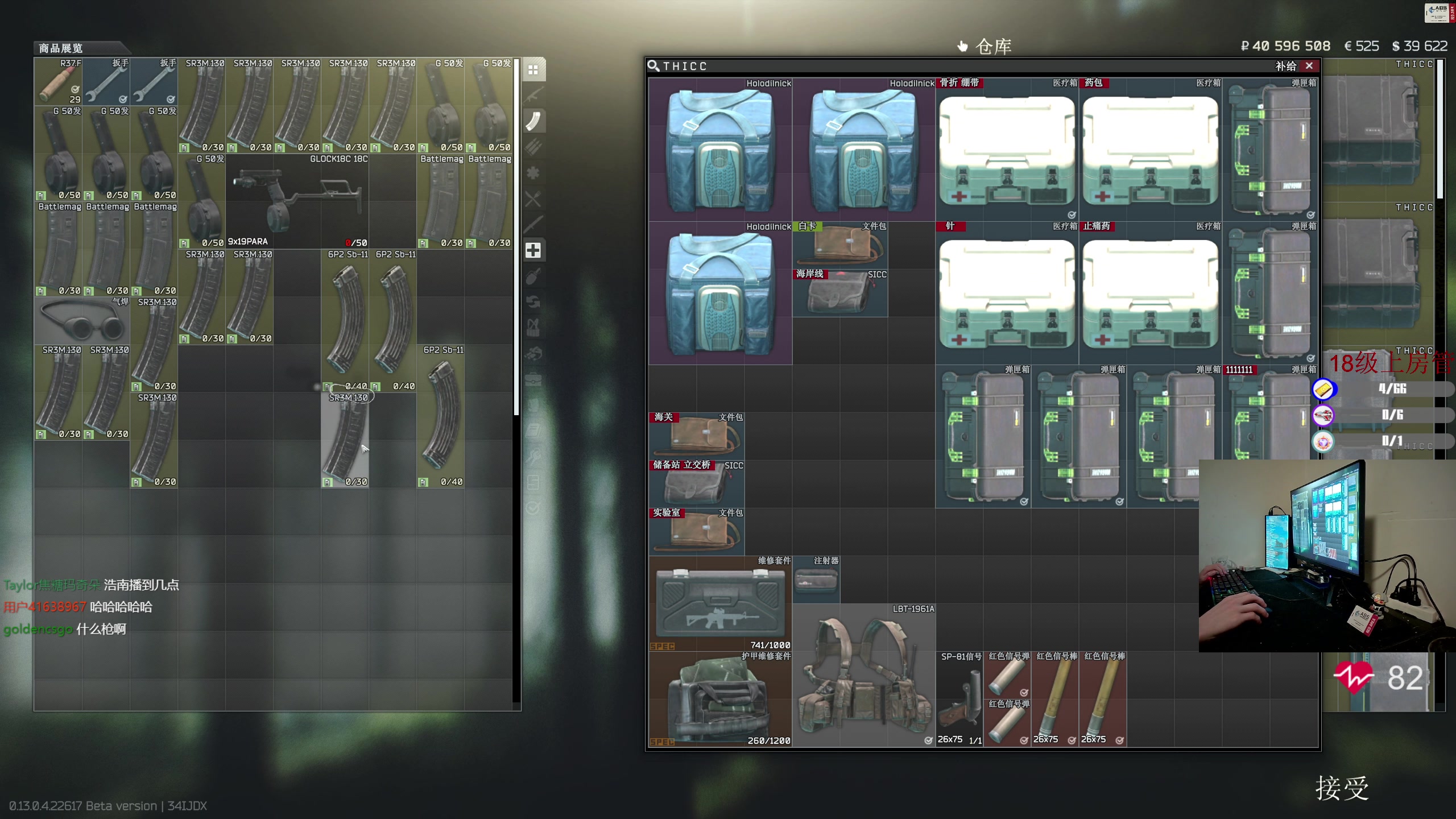The width and height of the screenshot is (1456, 819).
Task: Select the R37.F item in the showcase
Action: click(58, 81)
